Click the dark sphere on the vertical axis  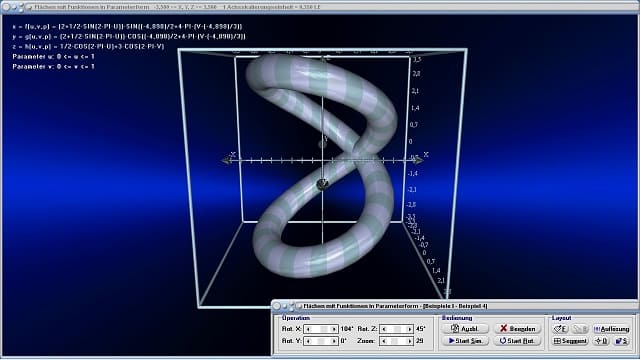322,184
